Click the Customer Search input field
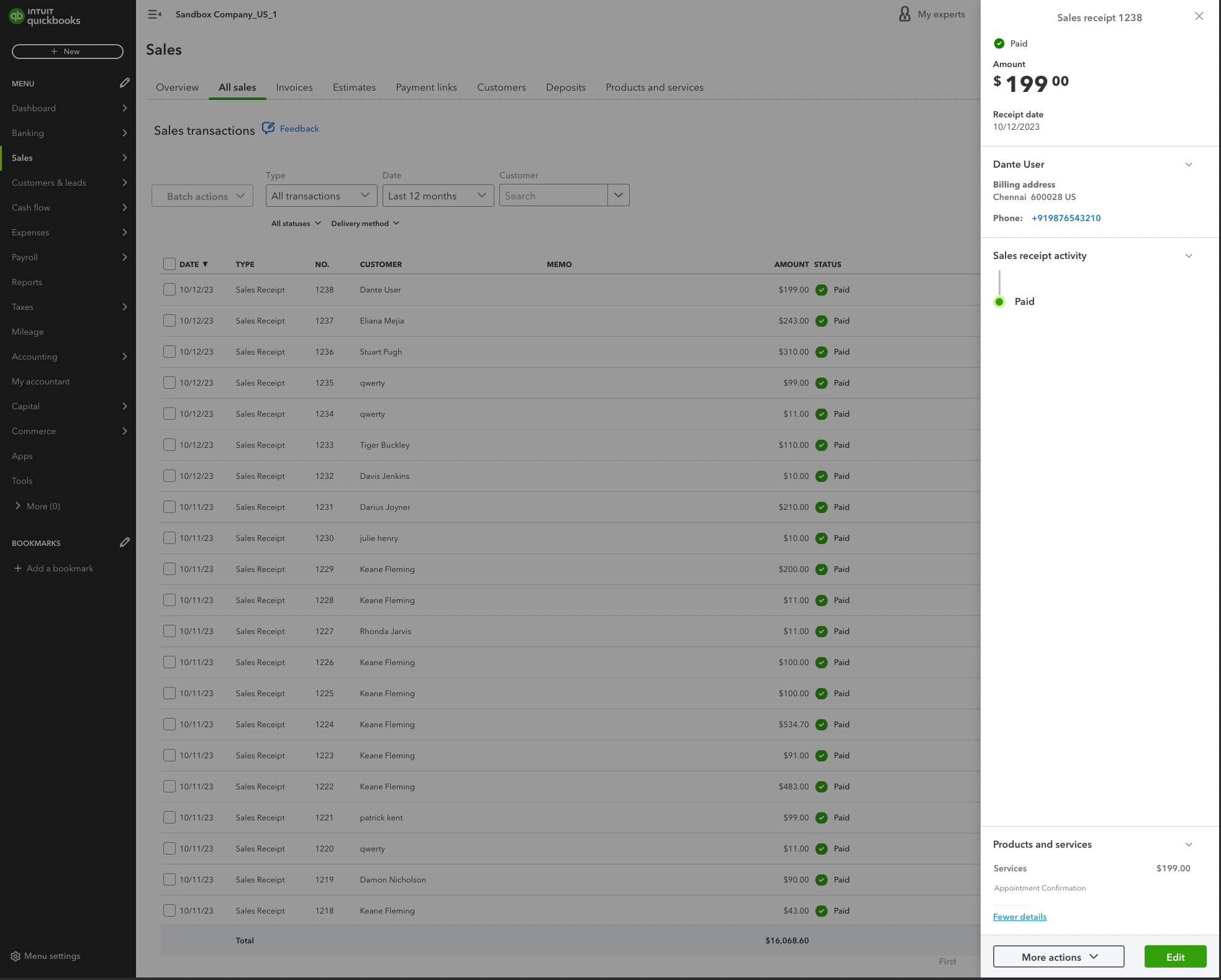This screenshot has width=1221, height=980. 553,196
